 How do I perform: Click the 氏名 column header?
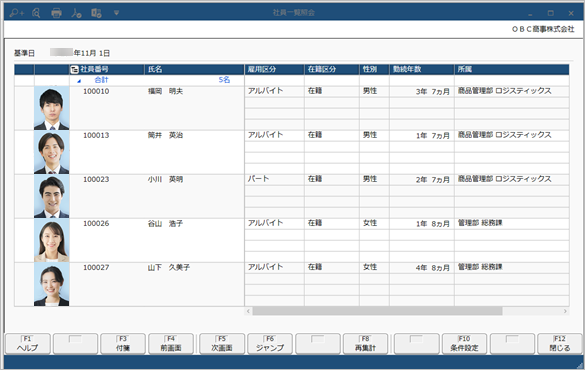[x=155, y=69]
